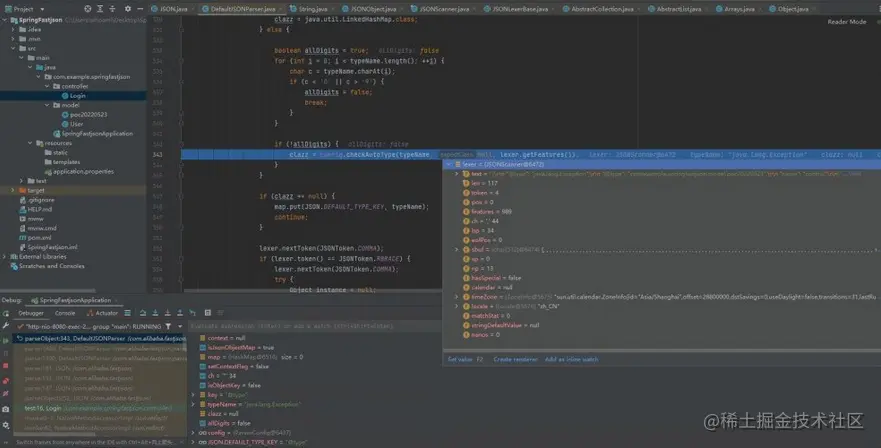The width and height of the screenshot is (881, 448).
Task: Click the Step Into icon
Action: pyautogui.click(x=155, y=313)
